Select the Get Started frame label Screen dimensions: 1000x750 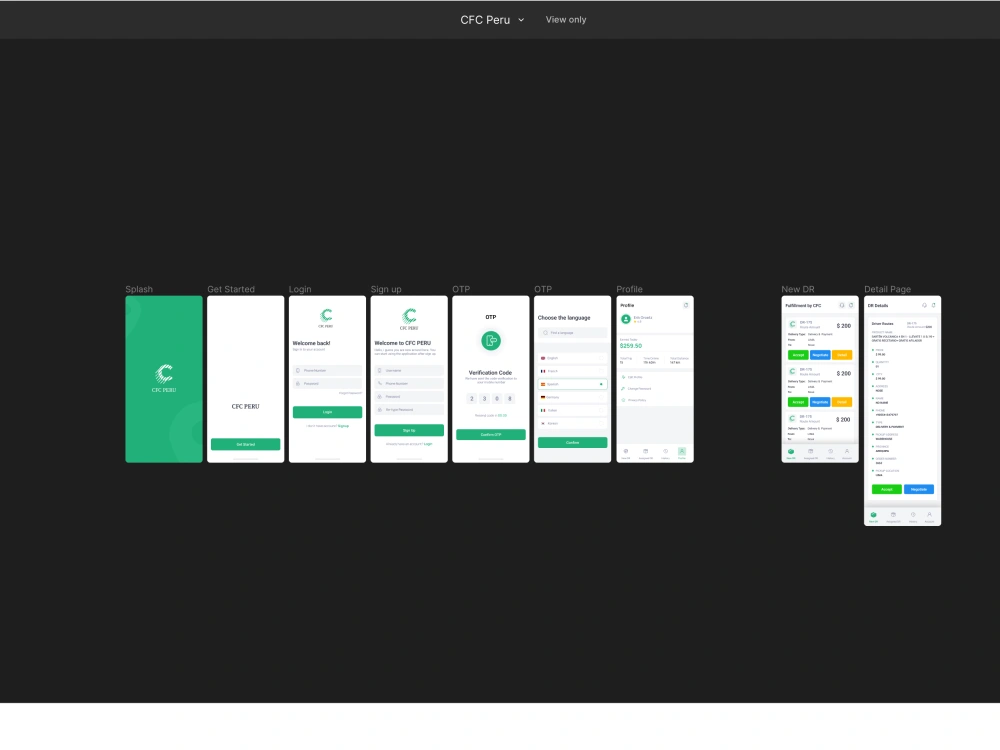pos(231,289)
